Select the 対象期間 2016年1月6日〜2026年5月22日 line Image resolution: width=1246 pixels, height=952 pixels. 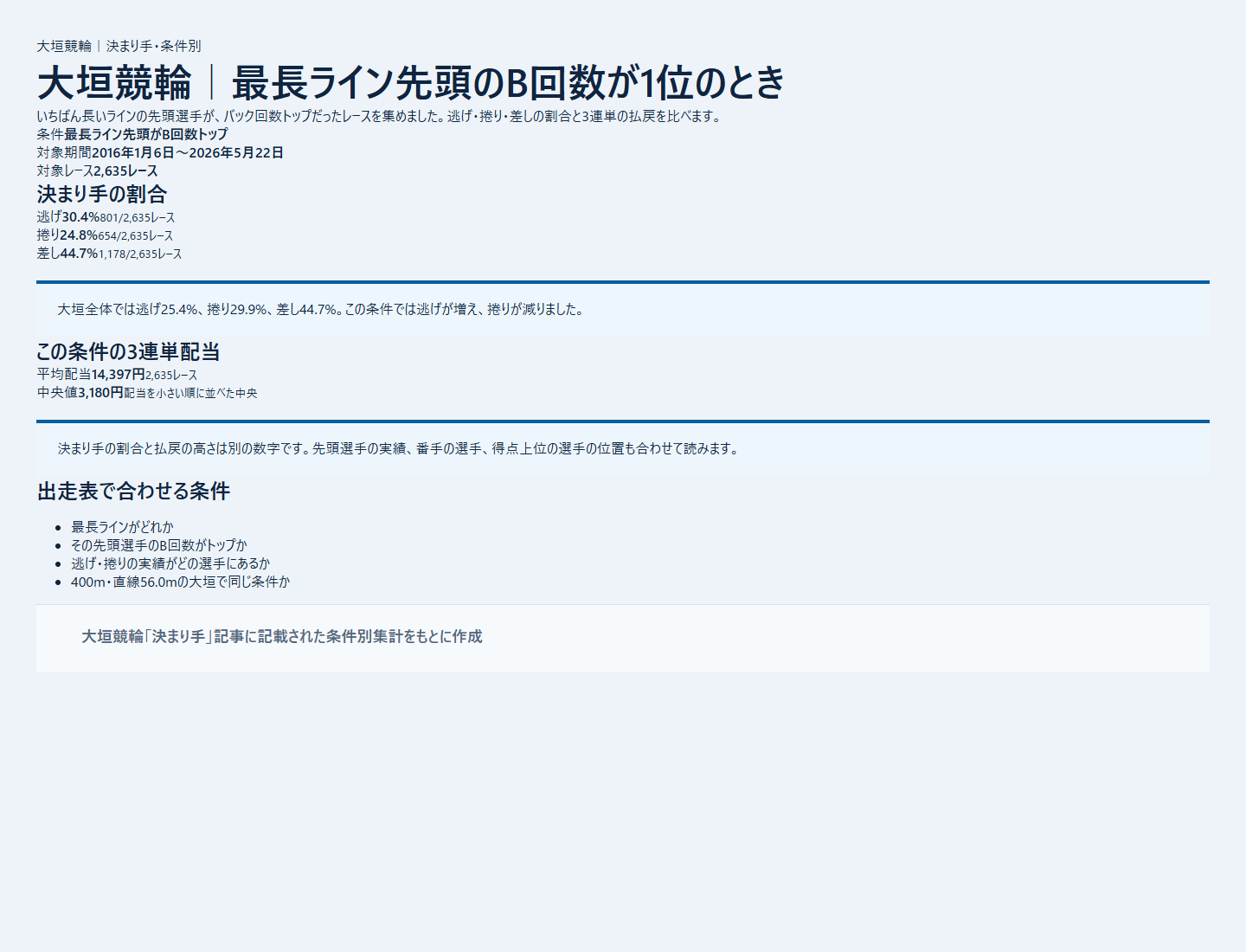click(160, 152)
